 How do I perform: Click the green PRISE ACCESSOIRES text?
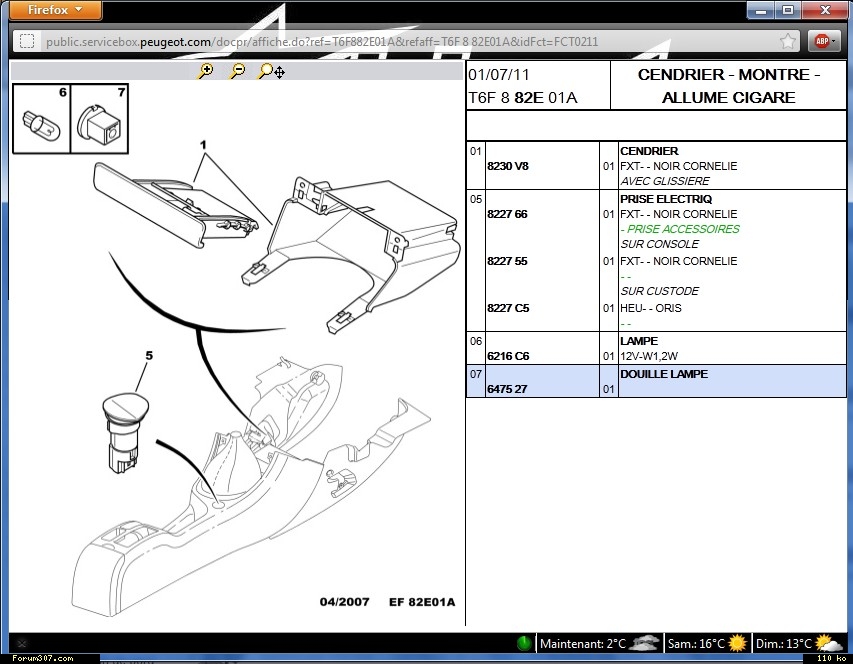pos(680,229)
